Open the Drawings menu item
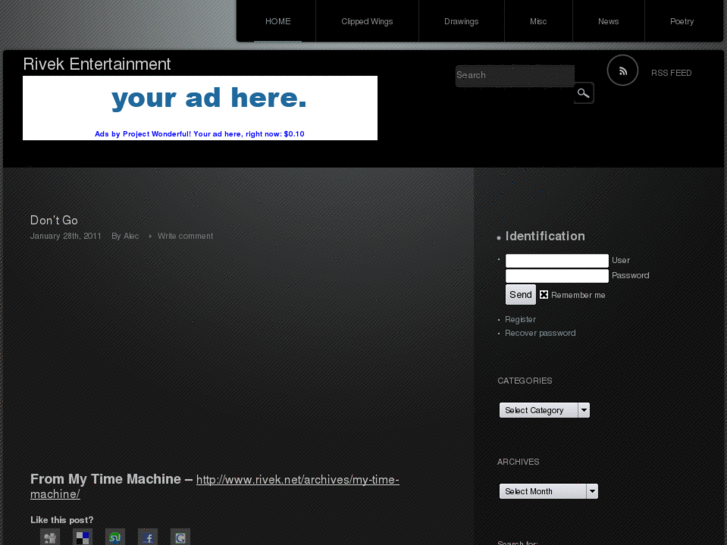 461,21
